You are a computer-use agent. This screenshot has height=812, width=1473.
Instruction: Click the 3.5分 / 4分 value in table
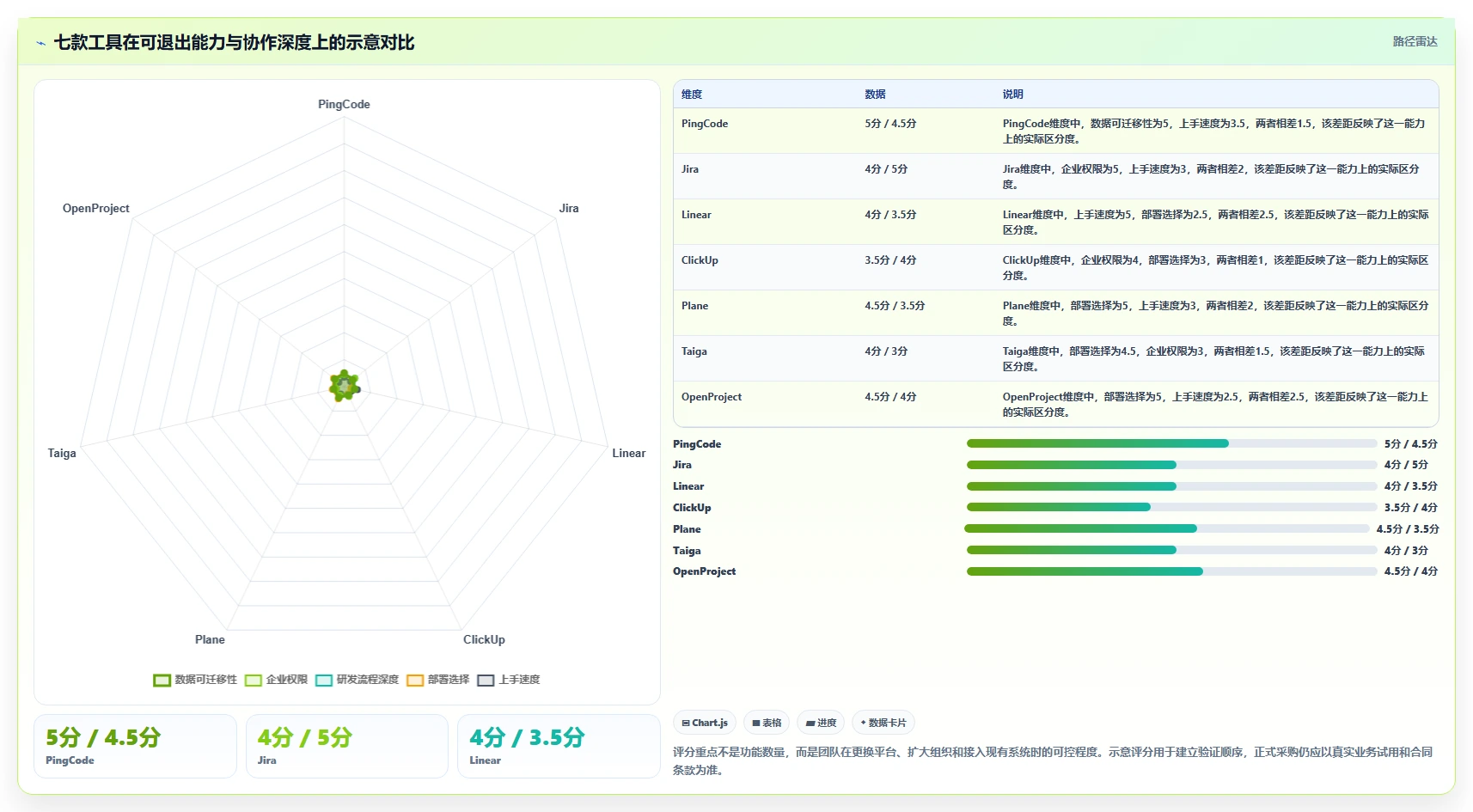click(x=890, y=260)
